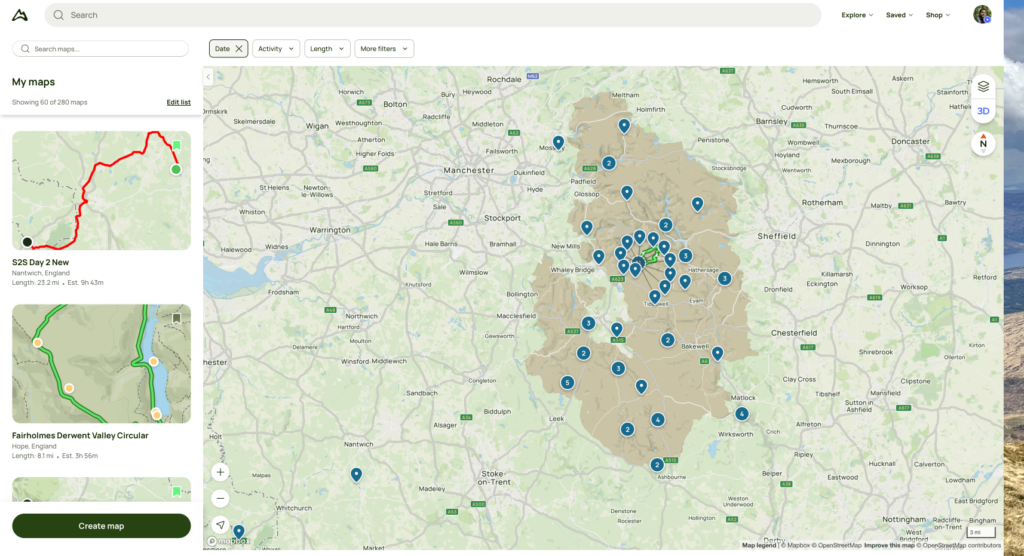The height and width of the screenshot is (556, 1024).
Task: Zoom out on the map
Action: (x=221, y=498)
